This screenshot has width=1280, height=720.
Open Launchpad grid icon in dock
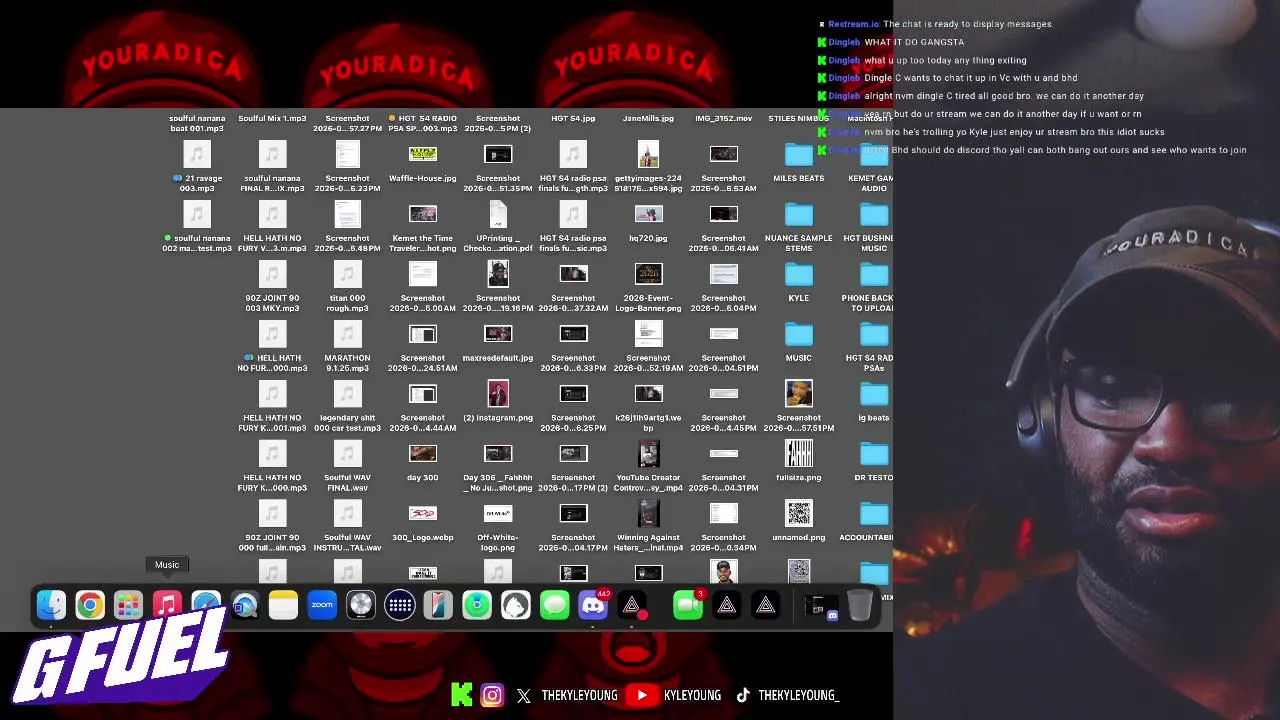(x=128, y=605)
